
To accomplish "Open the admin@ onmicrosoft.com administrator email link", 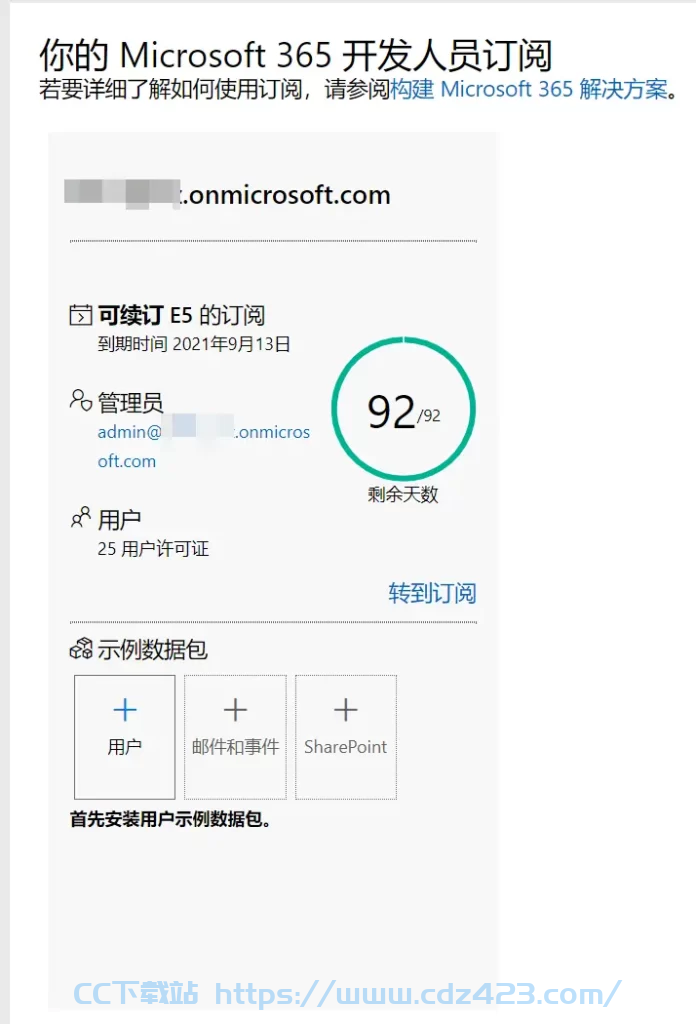I will (204, 446).
